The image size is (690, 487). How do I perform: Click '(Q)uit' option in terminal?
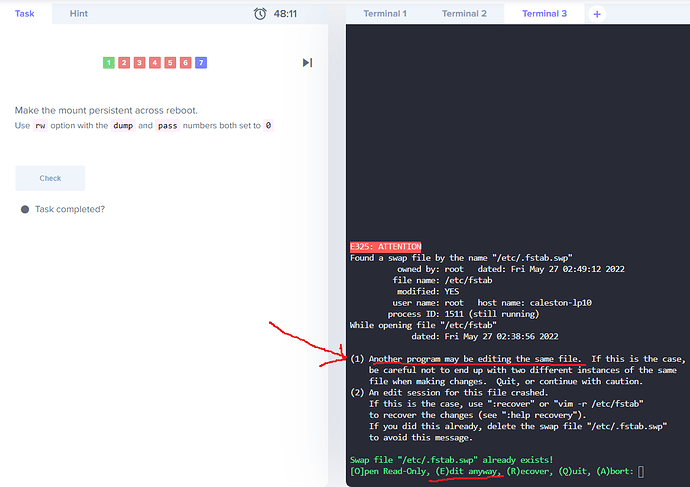[x=575, y=472]
